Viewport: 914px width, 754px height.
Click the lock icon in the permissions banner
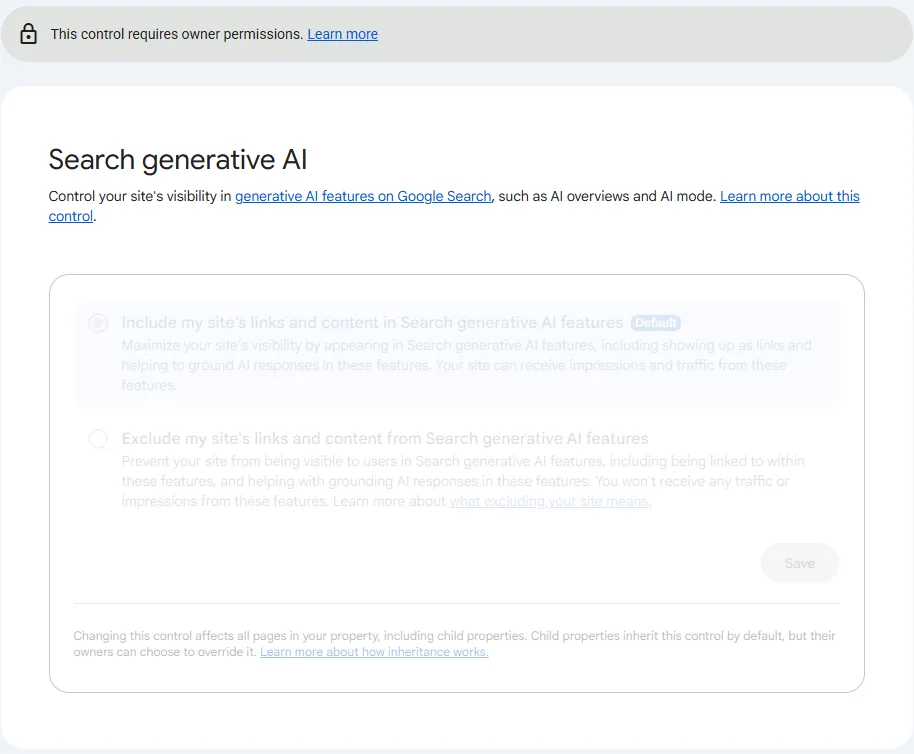[x=28, y=34]
